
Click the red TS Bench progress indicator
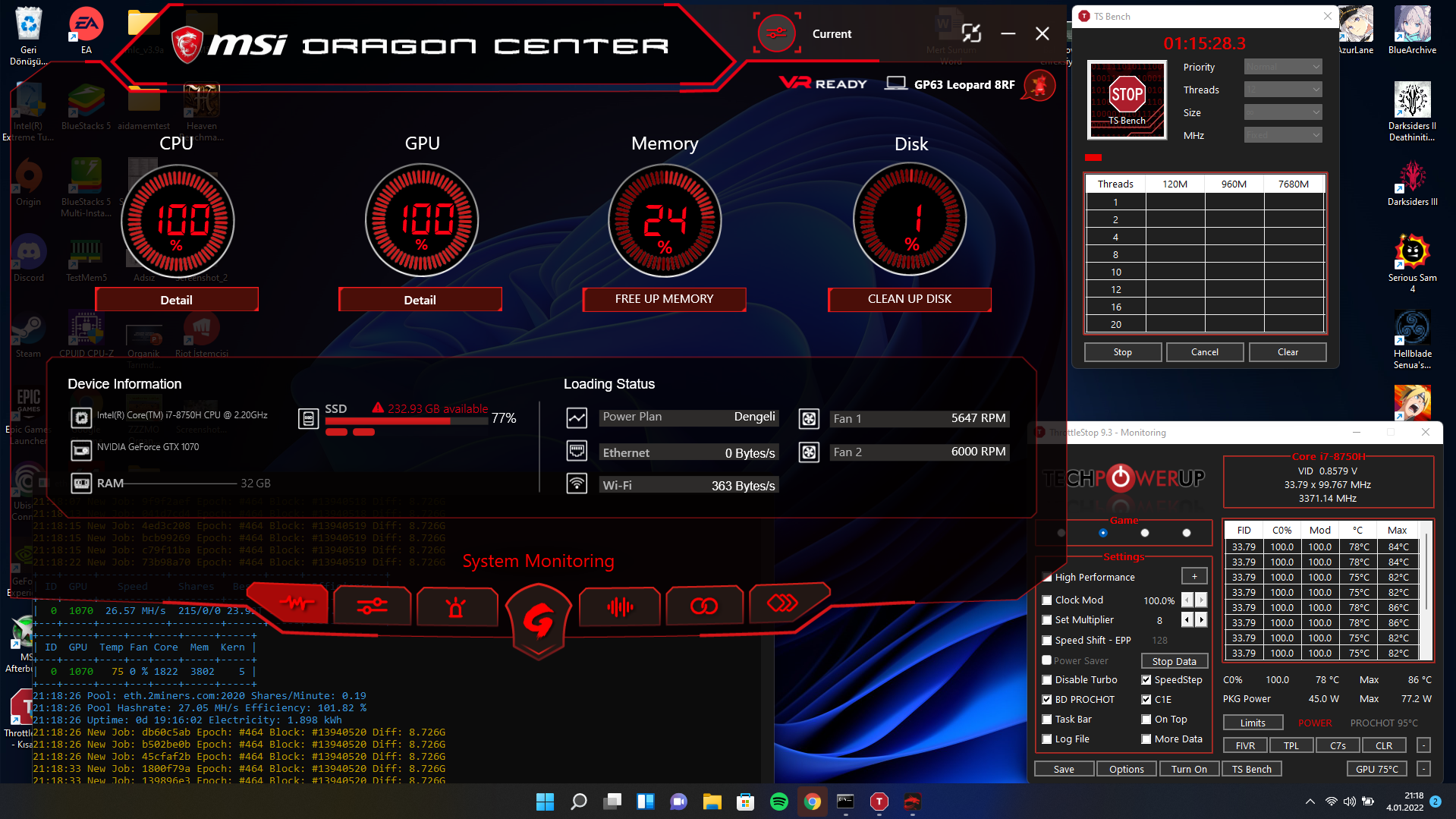(1093, 157)
